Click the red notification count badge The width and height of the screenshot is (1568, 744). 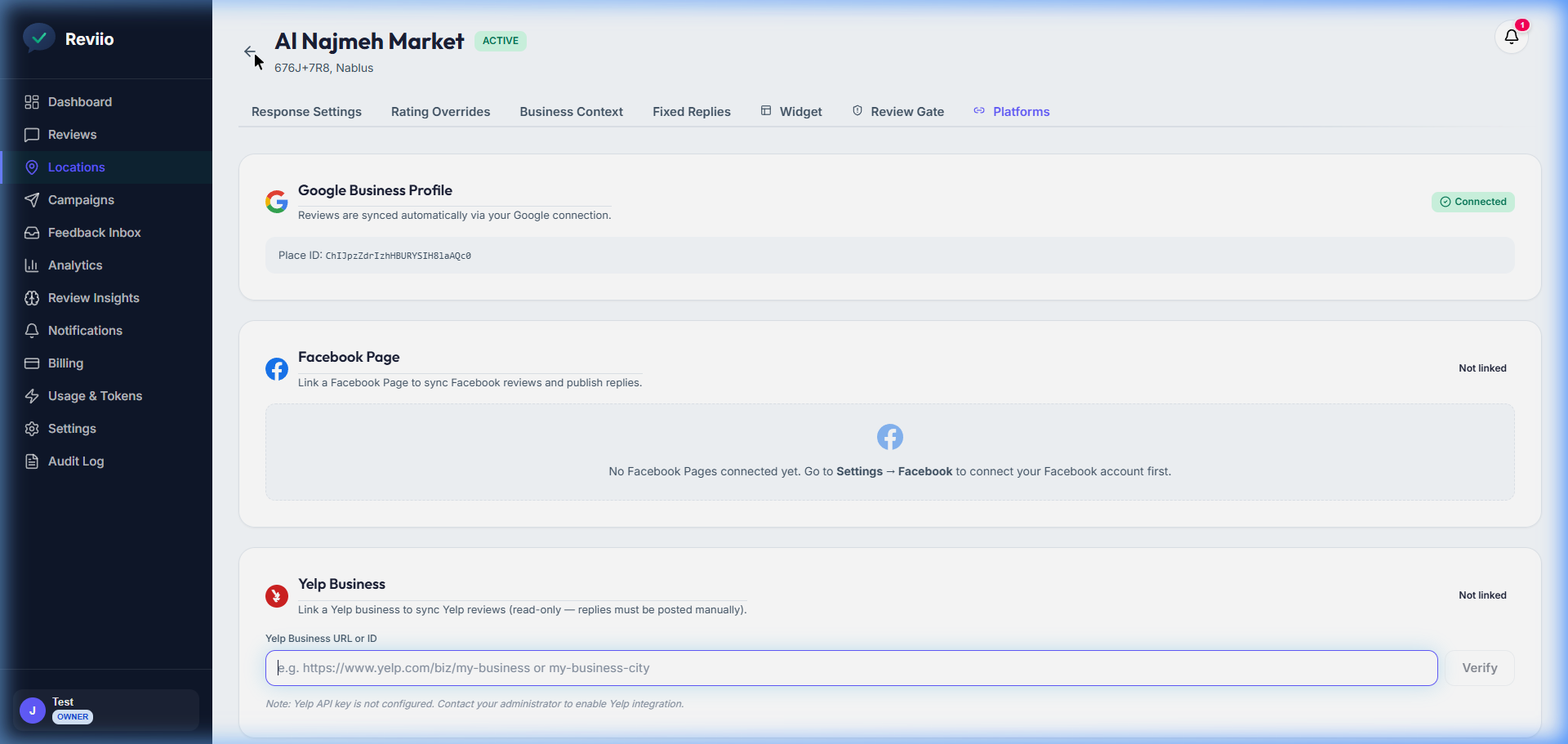point(1522,25)
